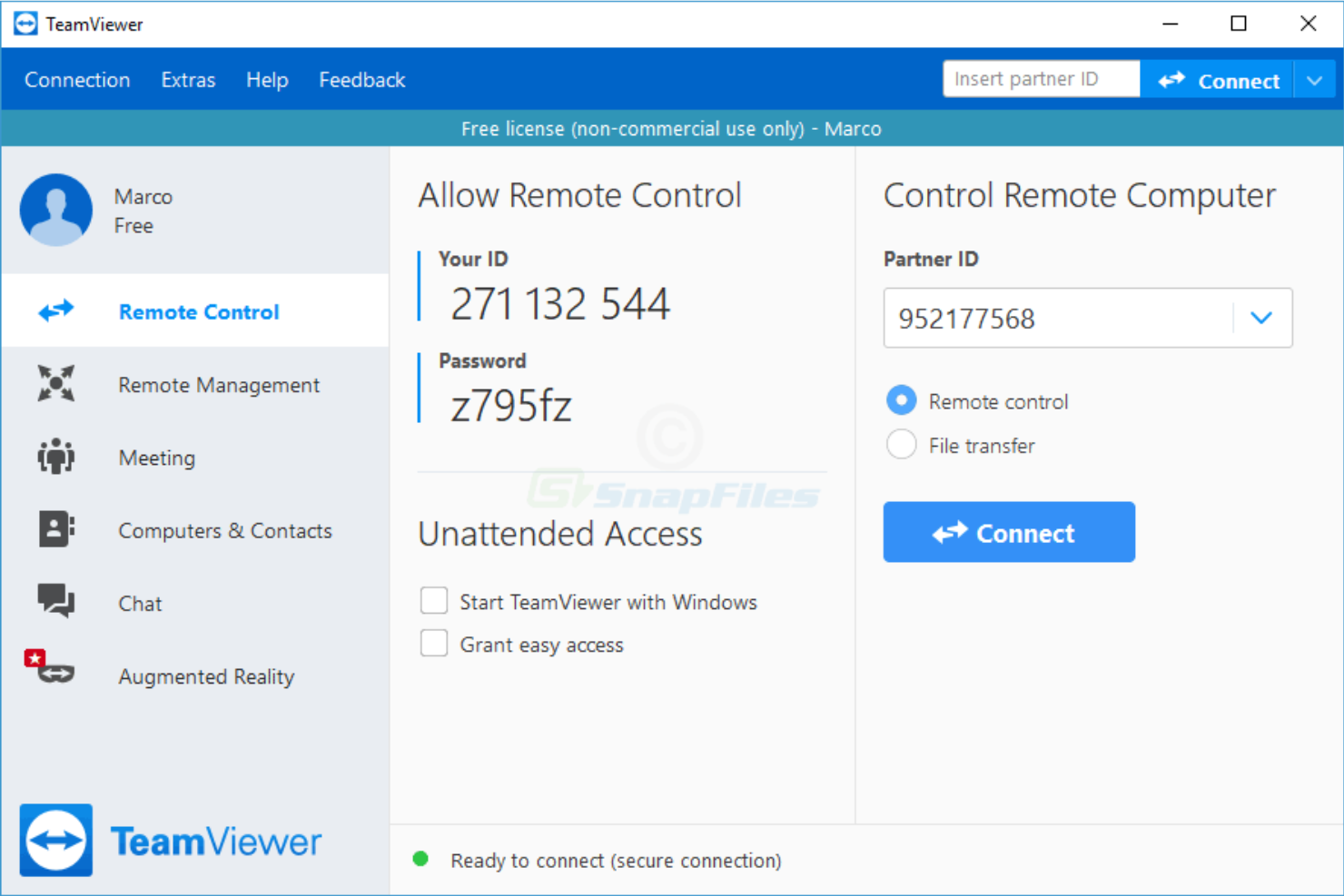Viewport: 1344px width, 896px height.
Task: Open the Feedback menu
Action: (361, 80)
